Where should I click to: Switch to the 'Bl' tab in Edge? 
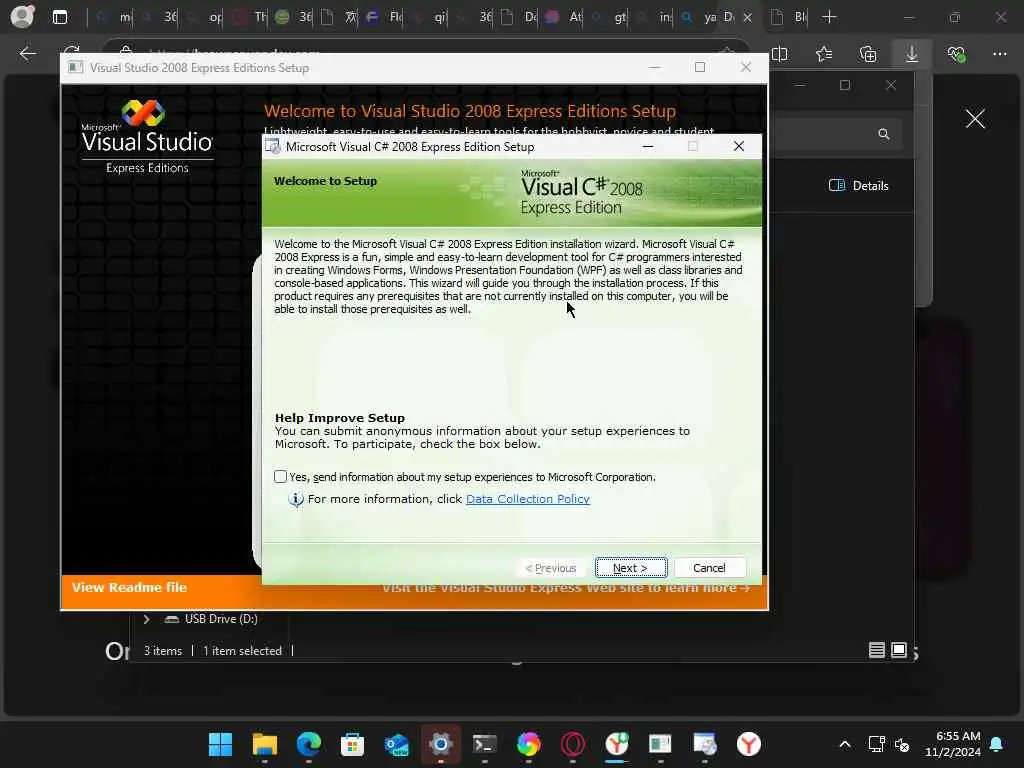tap(789, 17)
